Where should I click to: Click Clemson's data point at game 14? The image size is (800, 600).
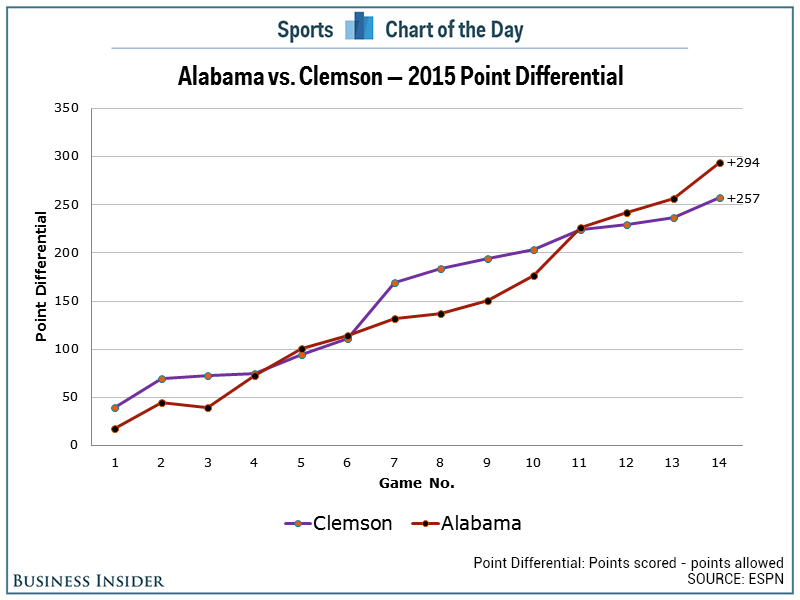720,198
